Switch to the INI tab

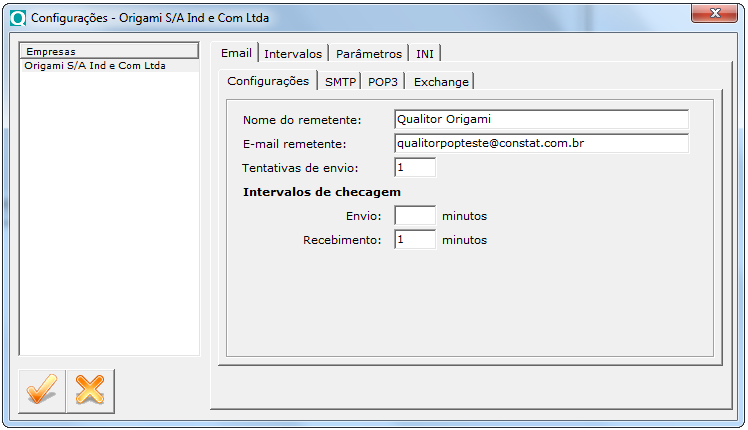[x=425, y=54]
